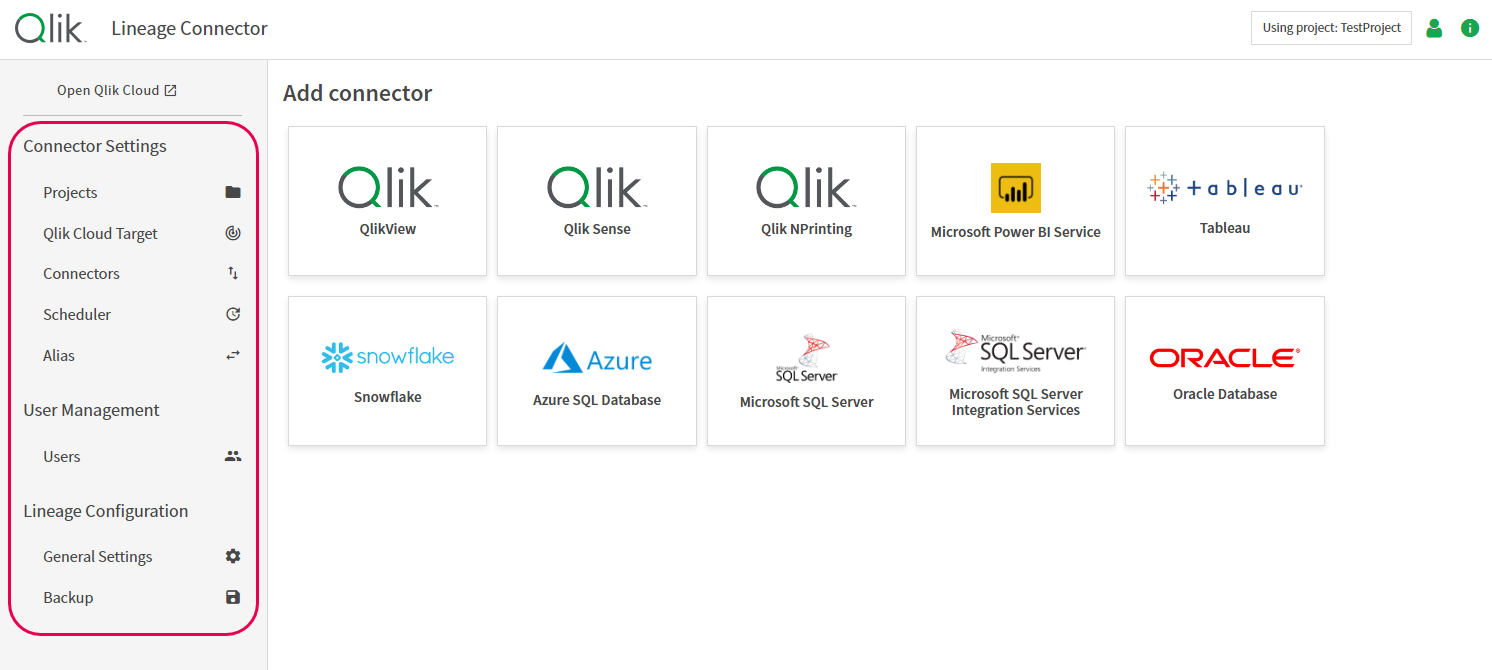Open Users via the people icon
This screenshot has width=1492, height=670.
coord(232,455)
